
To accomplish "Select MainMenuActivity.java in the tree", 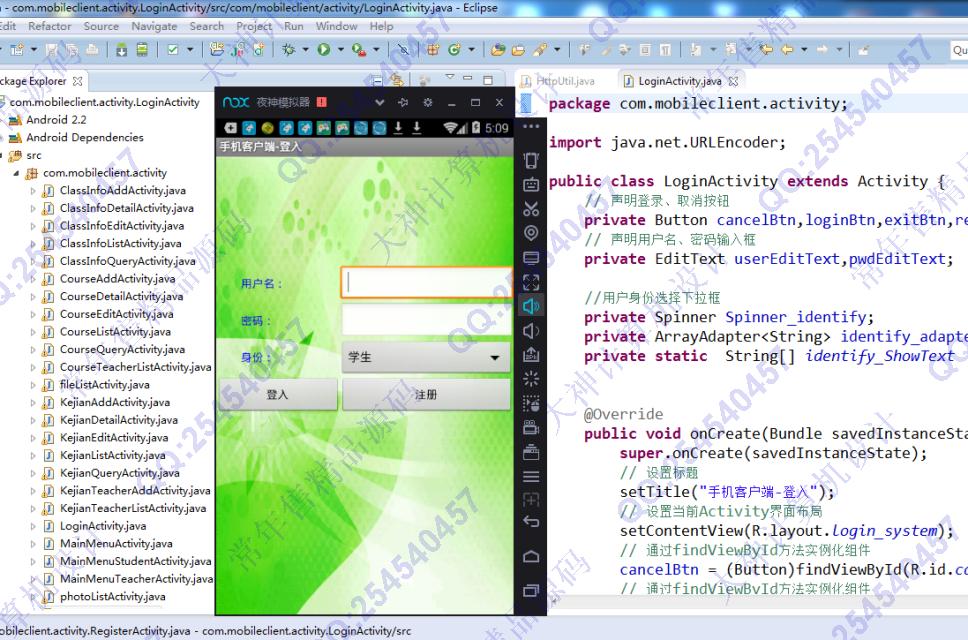I will tap(116, 544).
